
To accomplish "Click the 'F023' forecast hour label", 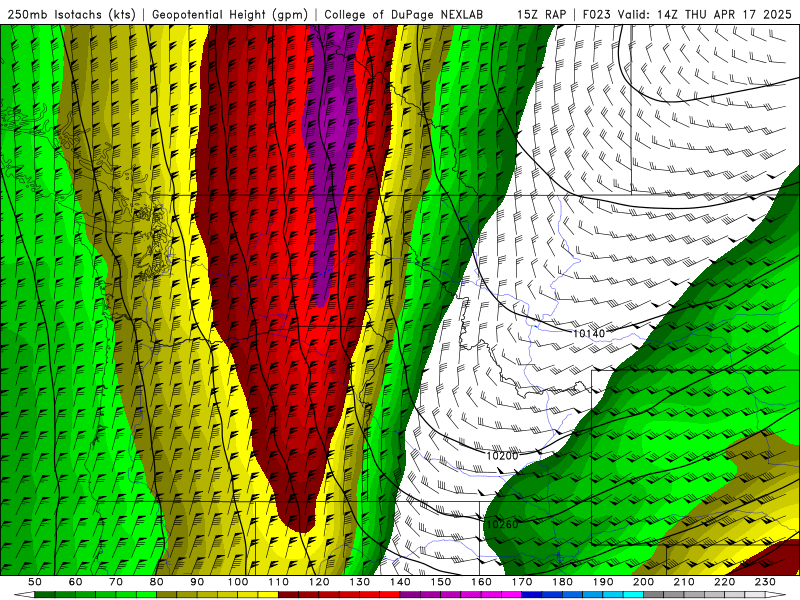I will click(596, 14).
